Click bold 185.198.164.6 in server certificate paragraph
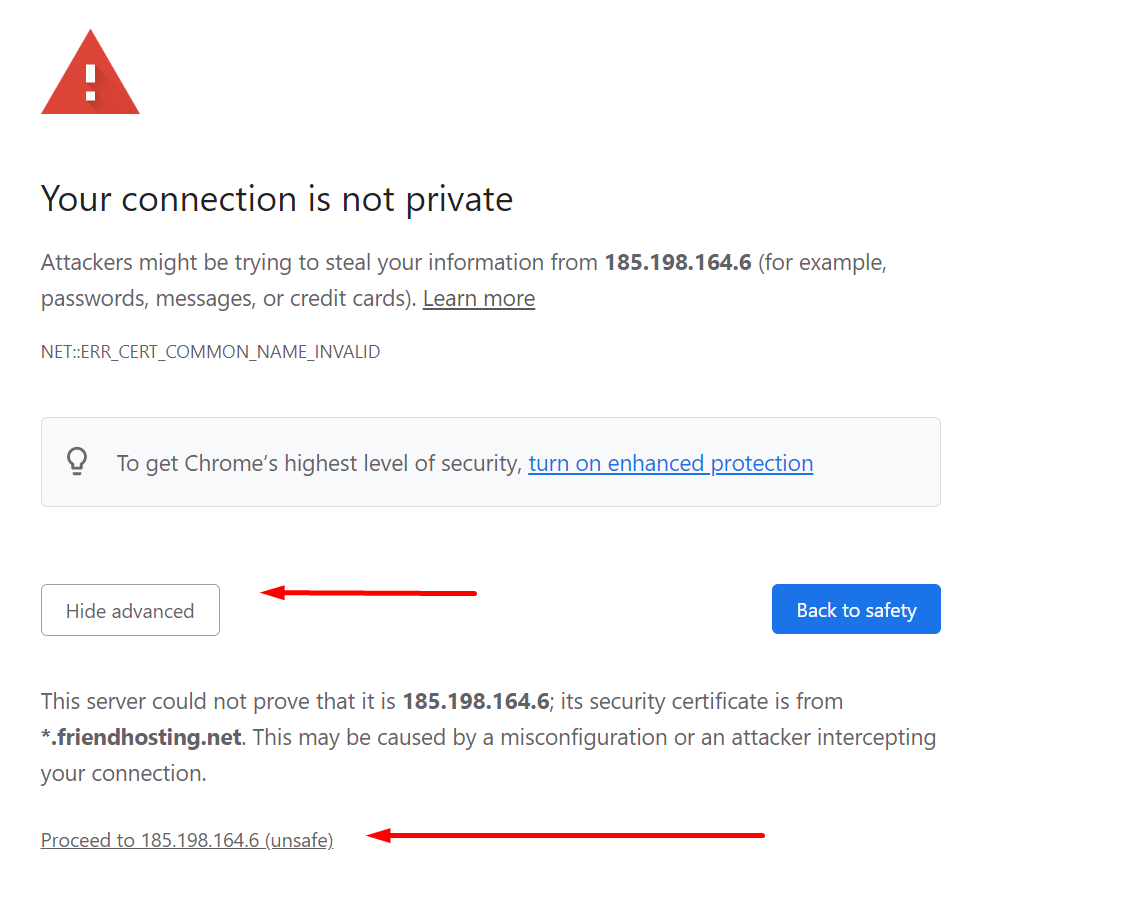This screenshot has width=1145, height=900. click(476, 701)
